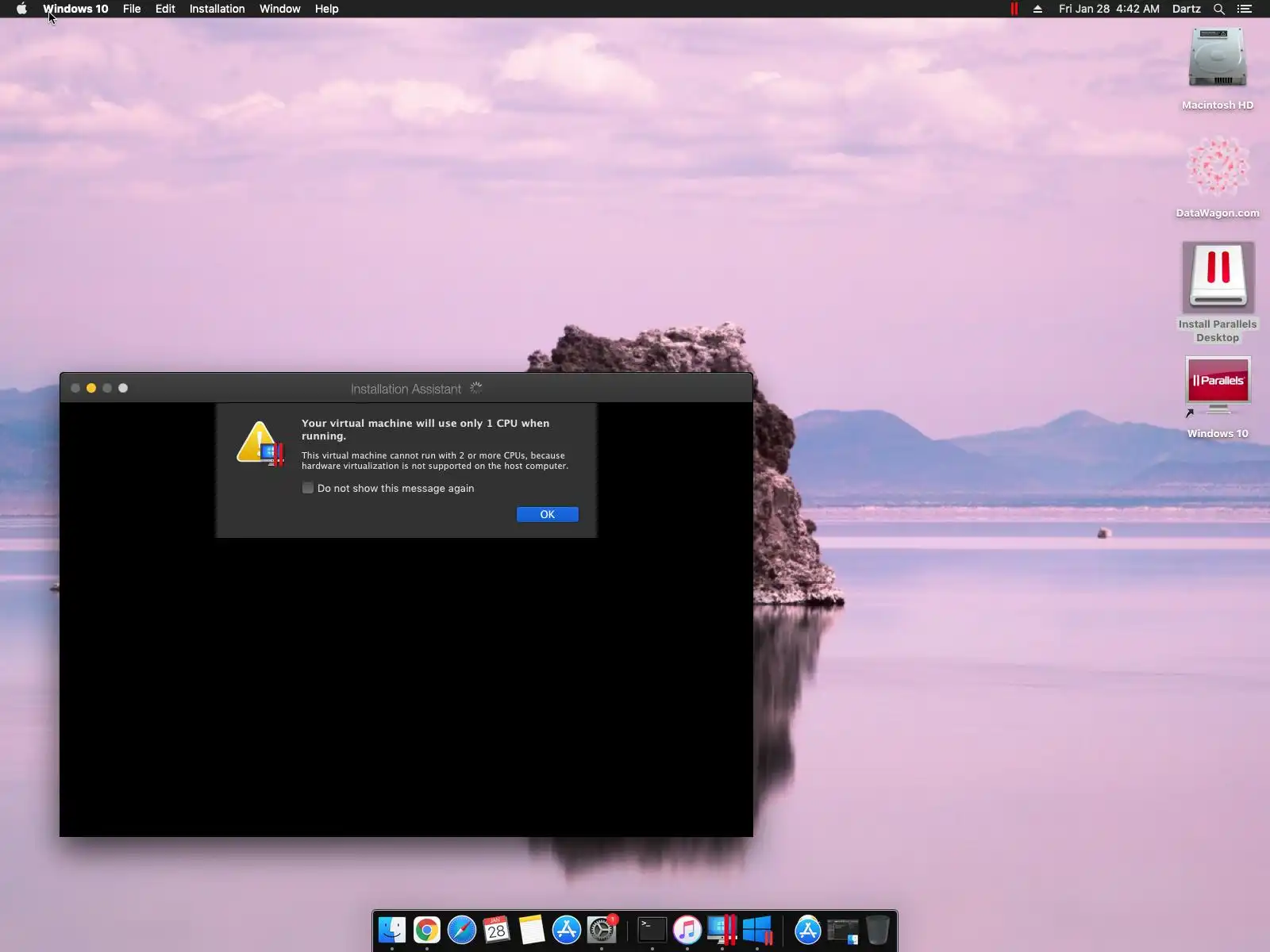This screenshot has width=1270, height=952.
Task: Launch Terminal from the Dock
Action: click(x=652, y=930)
